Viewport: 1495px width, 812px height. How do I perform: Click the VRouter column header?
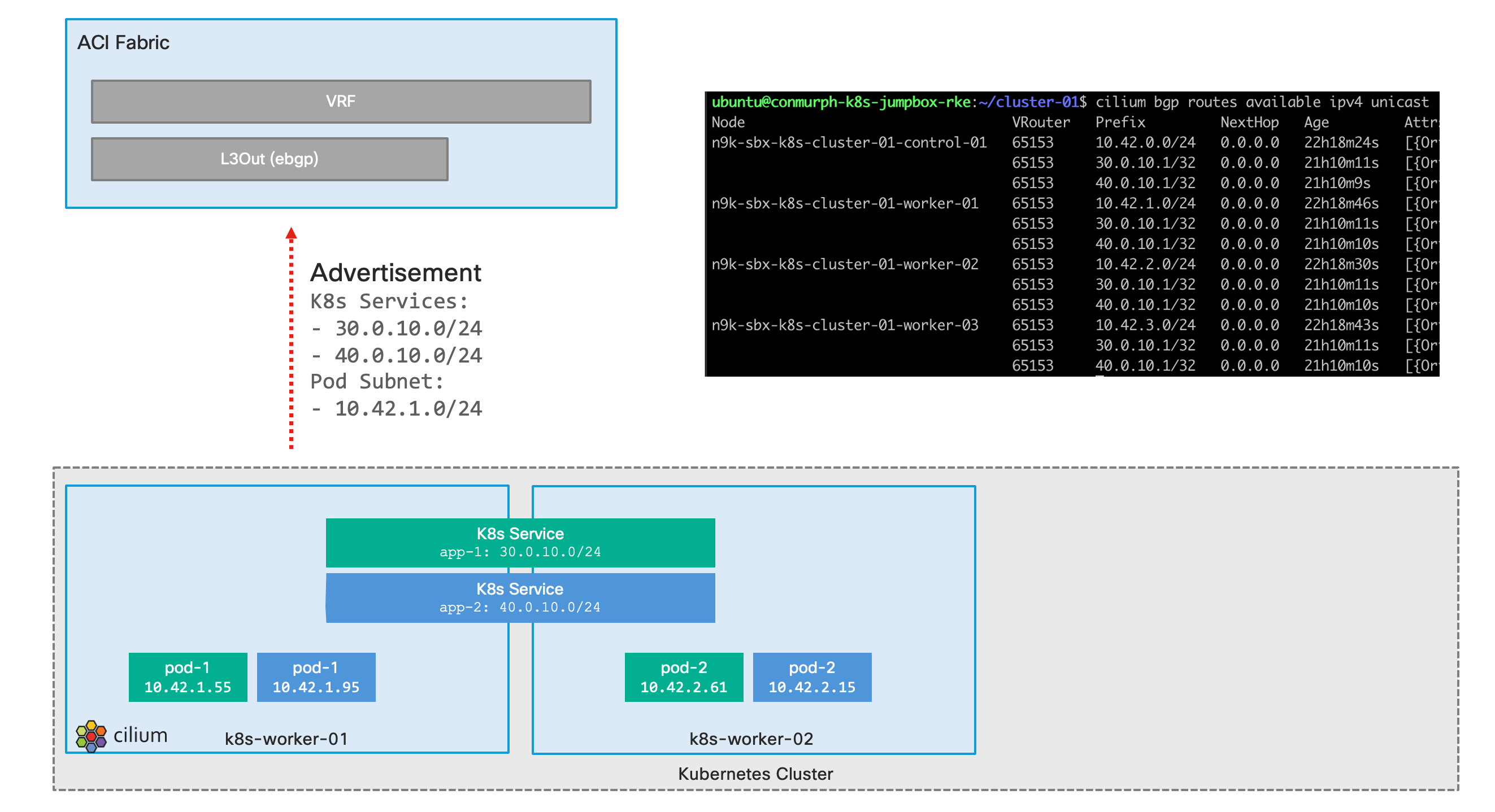point(1041,123)
